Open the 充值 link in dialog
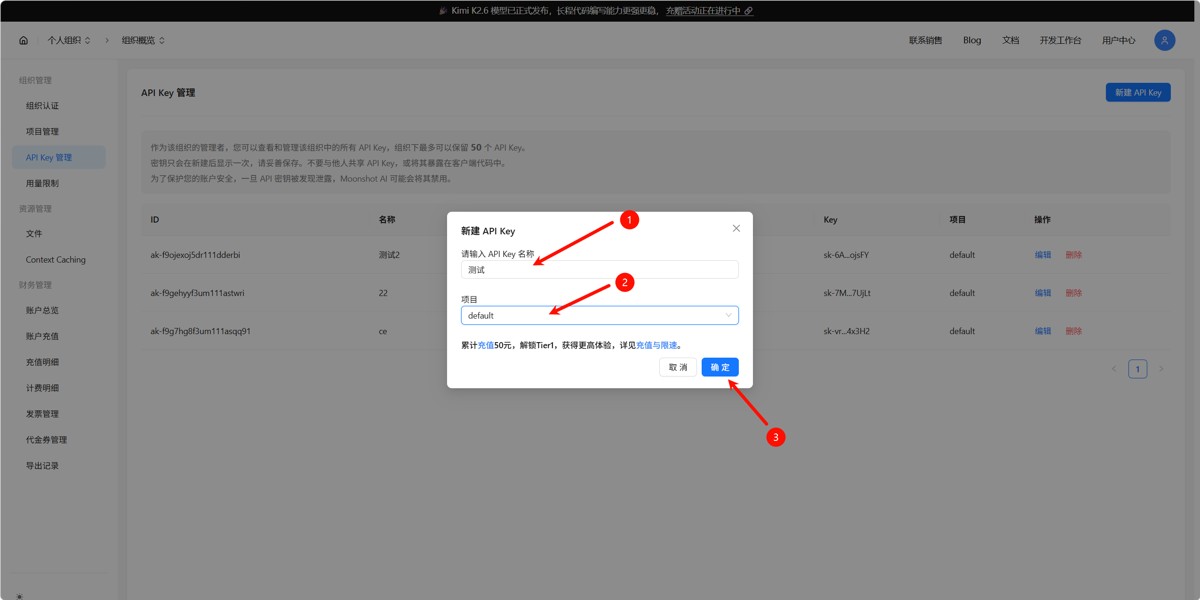 click(x=485, y=345)
